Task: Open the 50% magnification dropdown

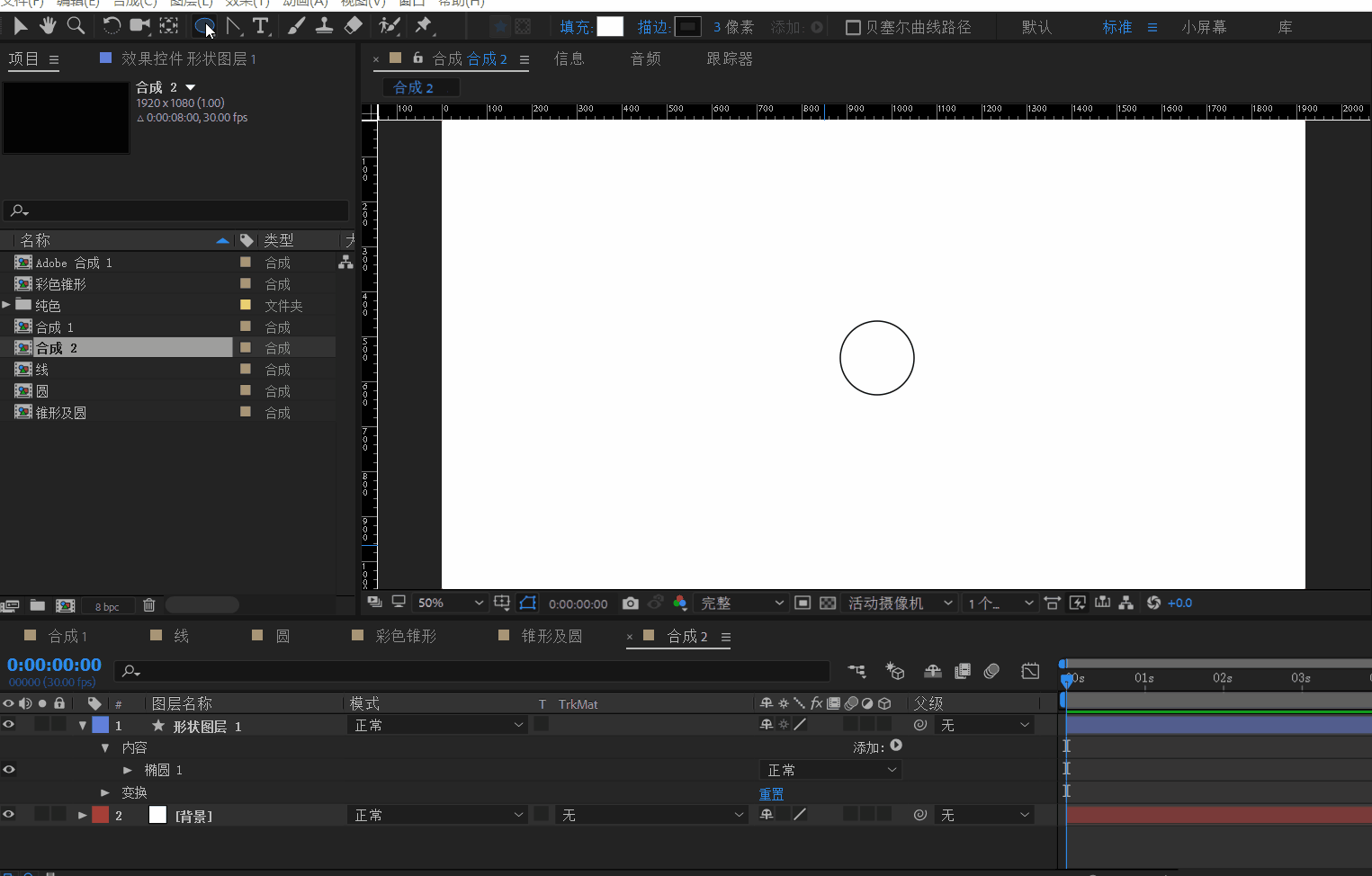Action: click(x=451, y=603)
